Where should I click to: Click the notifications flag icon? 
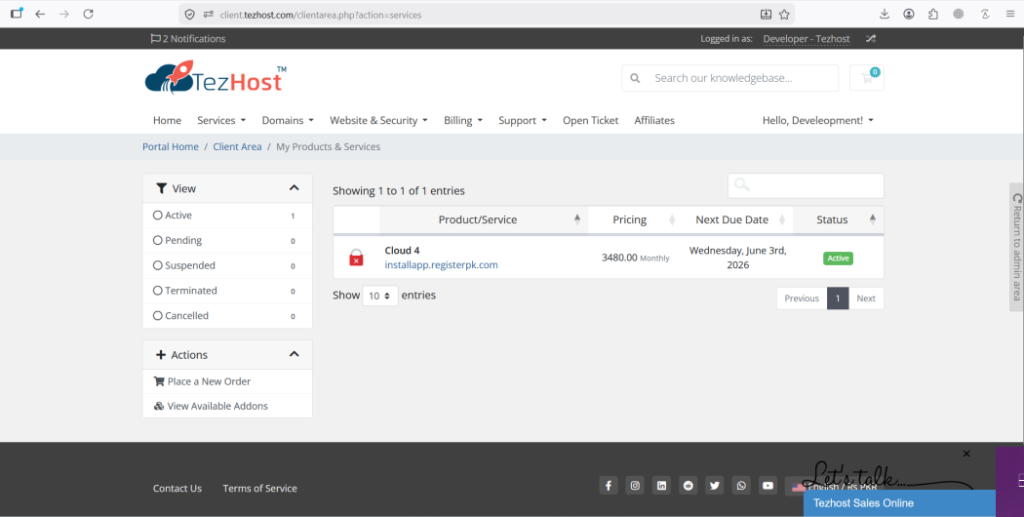(155, 39)
